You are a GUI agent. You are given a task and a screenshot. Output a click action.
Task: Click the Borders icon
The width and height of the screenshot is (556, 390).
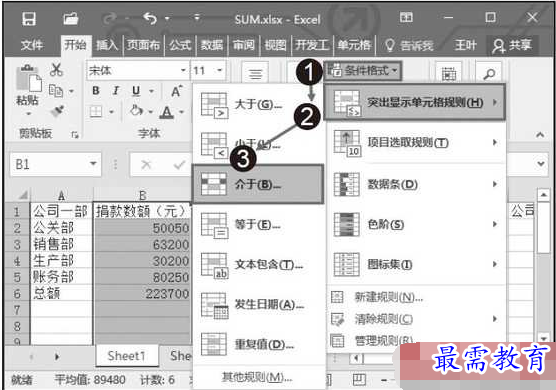click(96, 112)
